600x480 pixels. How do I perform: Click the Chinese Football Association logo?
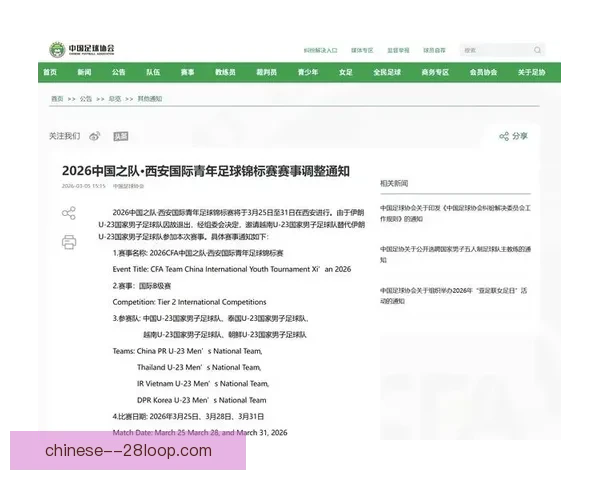click(x=82, y=49)
